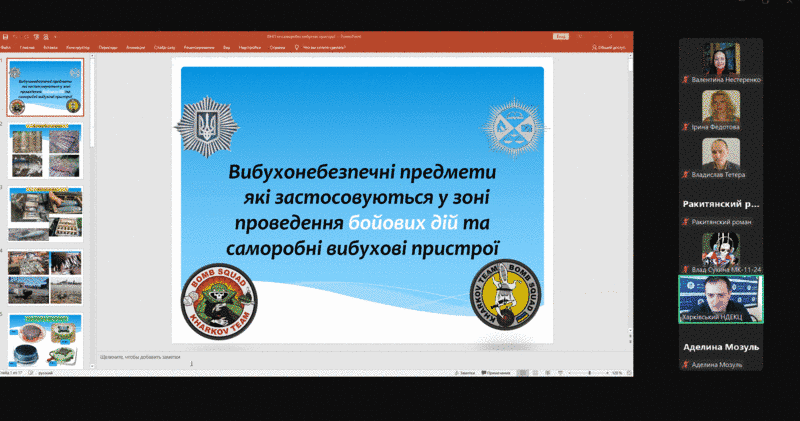
Task: Click the police star emblem on slide
Action: 207,127
